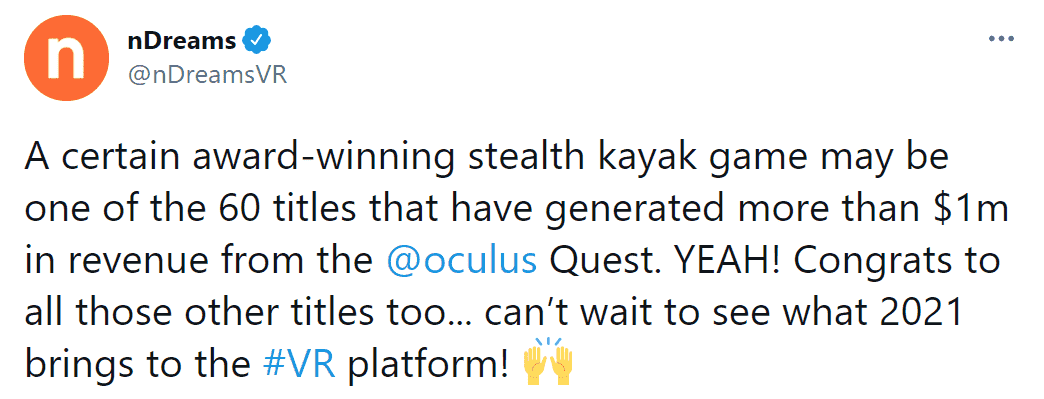1044x399 pixels.
Task: Open the #VR hashtag
Action: point(298,365)
